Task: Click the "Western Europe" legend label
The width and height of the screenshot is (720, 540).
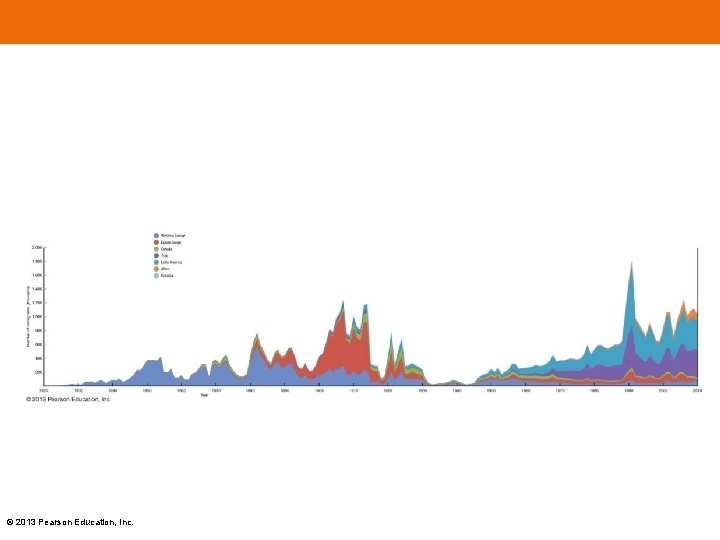Action: pos(173,236)
